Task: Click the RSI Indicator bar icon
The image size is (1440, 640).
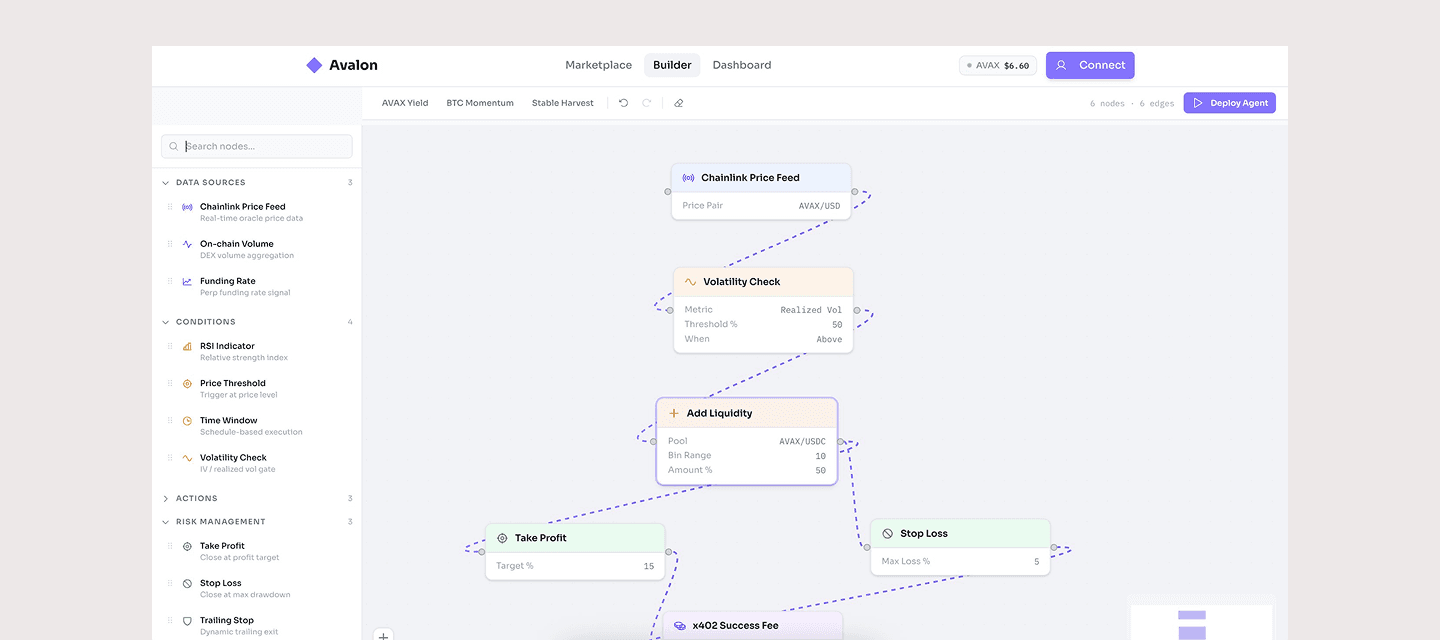Action: (x=187, y=346)
